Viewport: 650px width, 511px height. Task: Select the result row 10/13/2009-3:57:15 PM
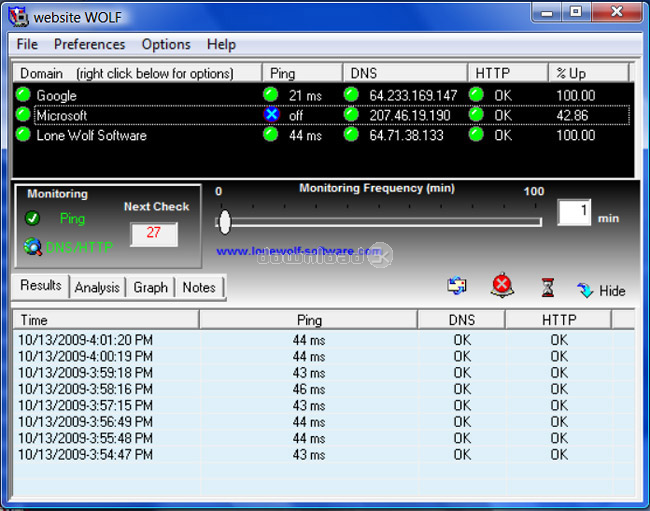(x=323, y=405)
